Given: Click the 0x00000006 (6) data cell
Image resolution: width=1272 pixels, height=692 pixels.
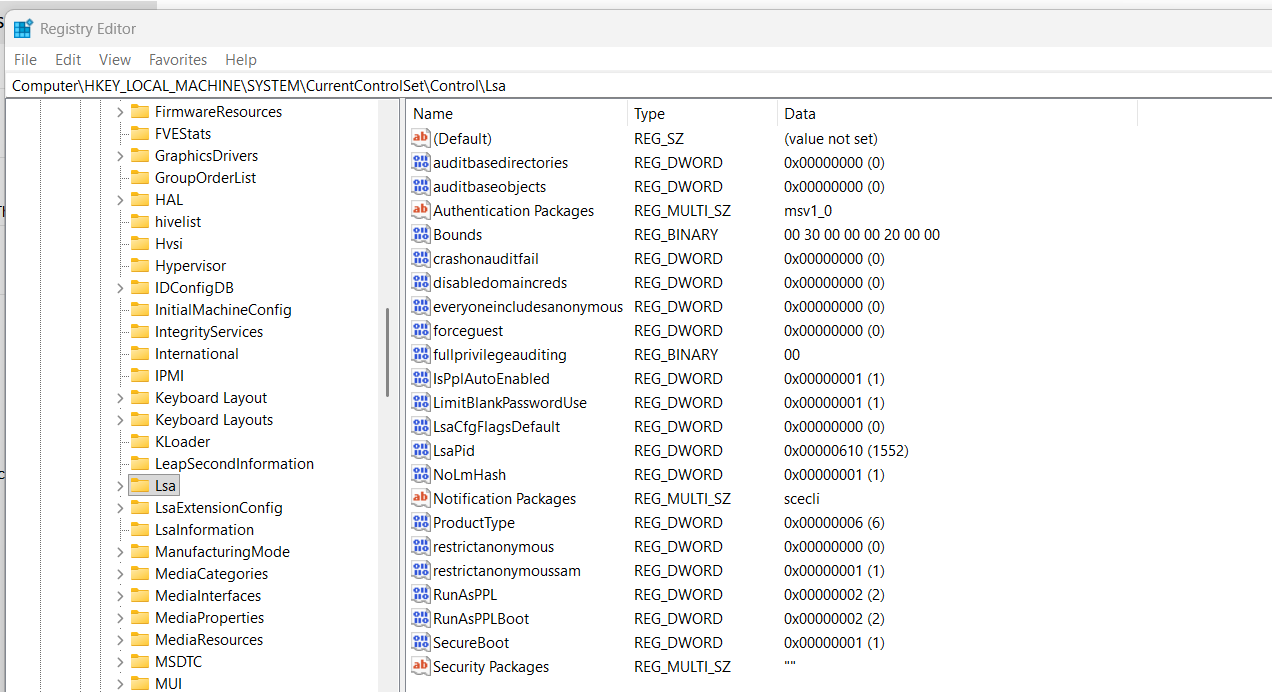Looking at the screenshot, I should click(x=834, y=523).
